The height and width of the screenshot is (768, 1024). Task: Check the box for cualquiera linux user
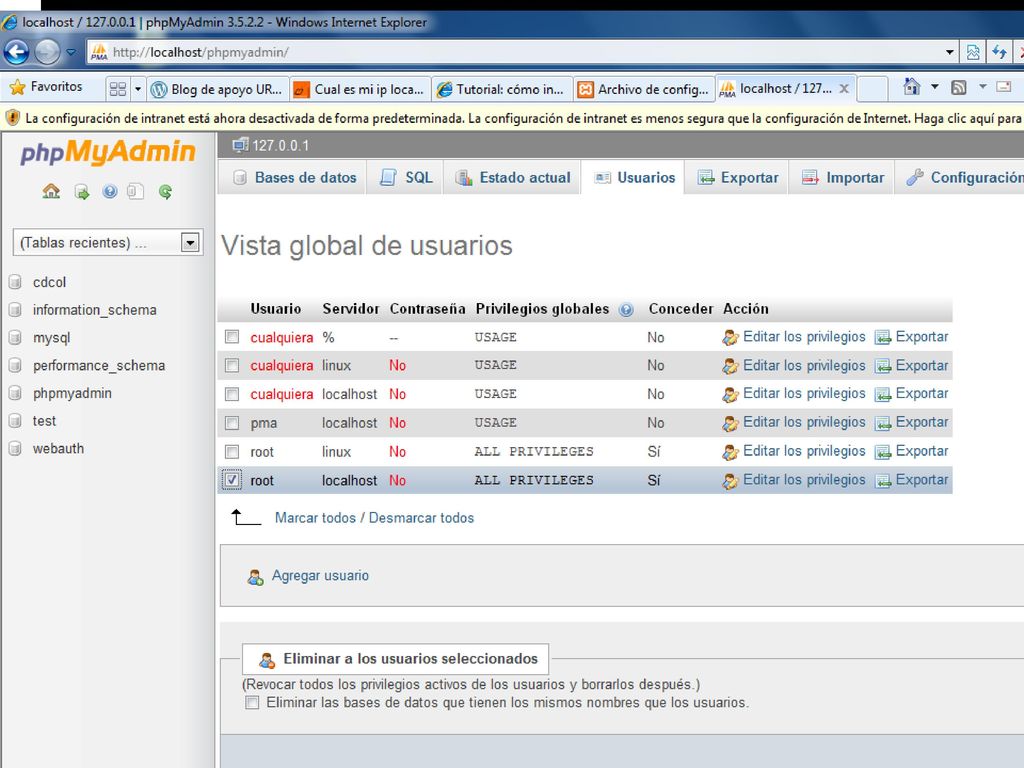232,366
